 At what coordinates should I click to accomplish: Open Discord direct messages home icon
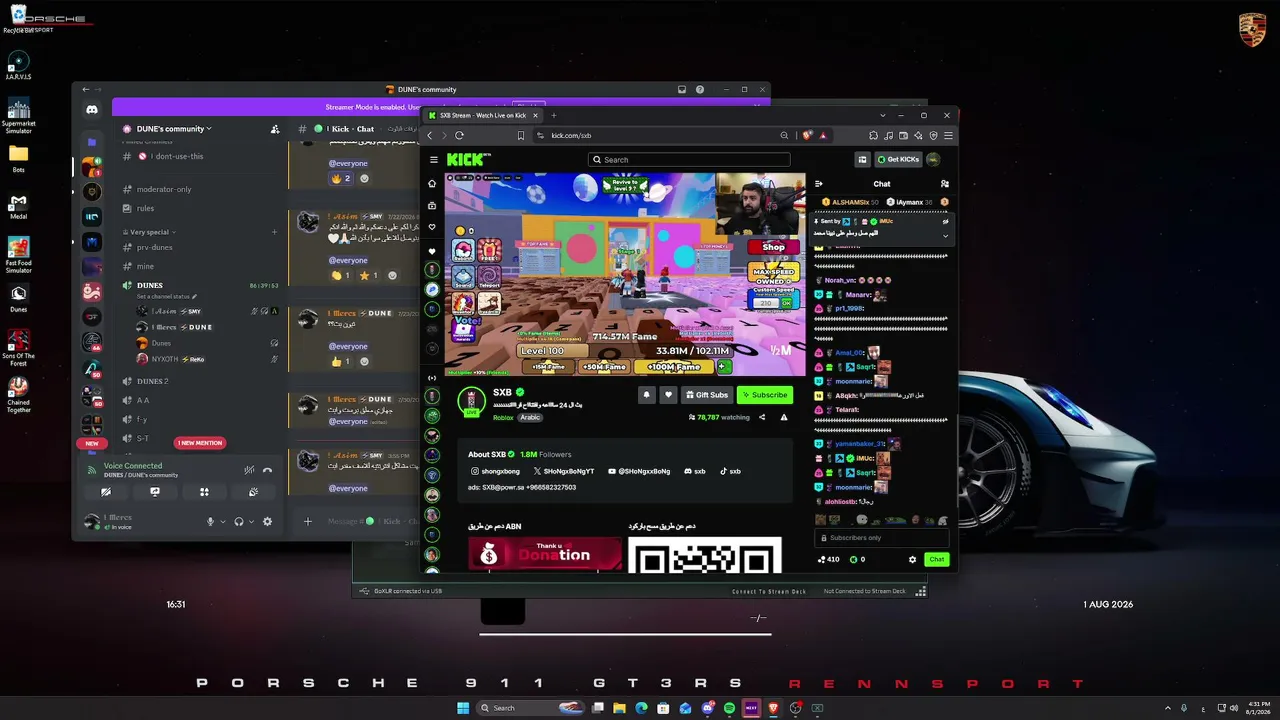(x=92, y=109)
